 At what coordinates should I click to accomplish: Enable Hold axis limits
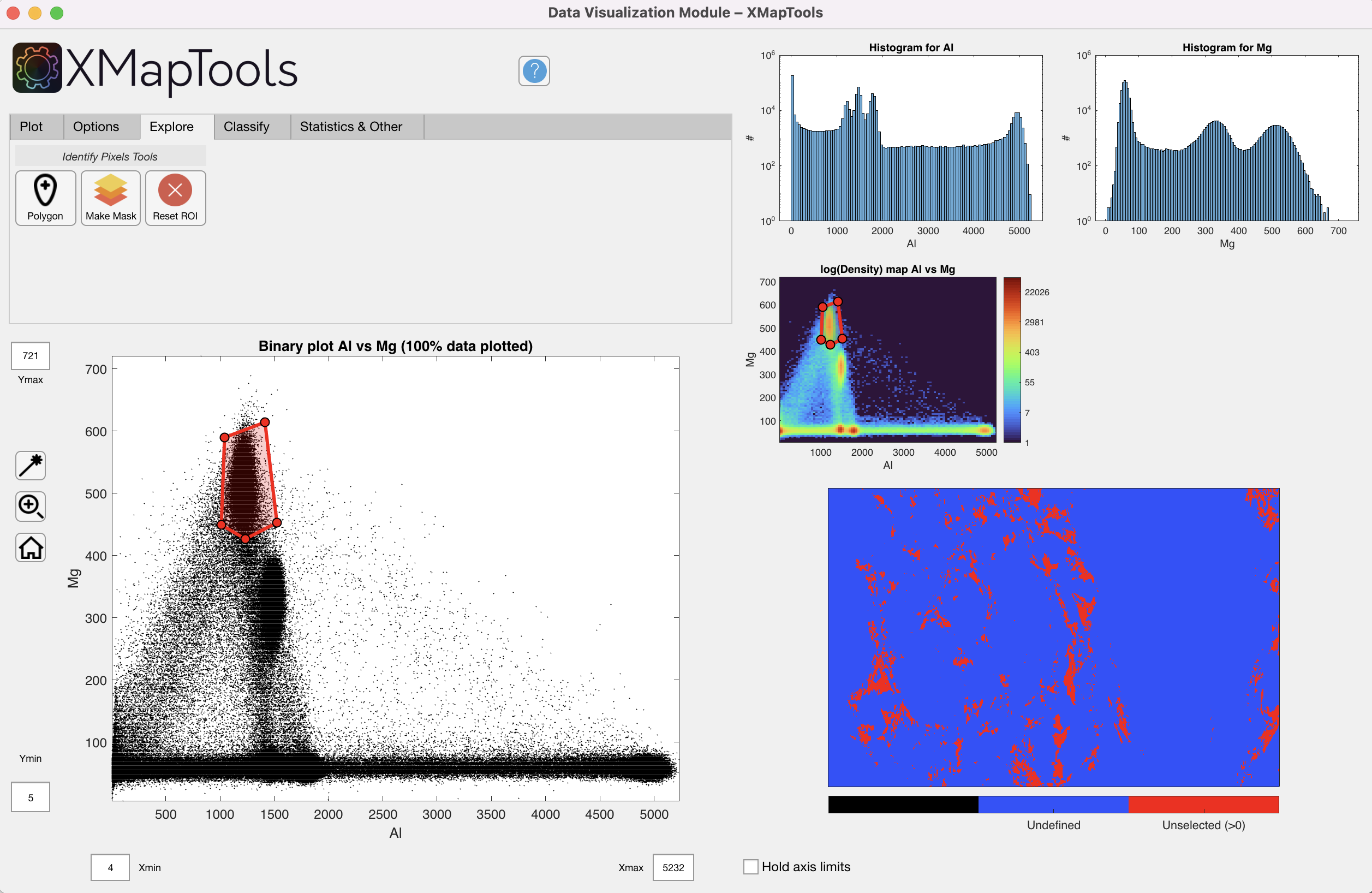click(x=750, y=866)
